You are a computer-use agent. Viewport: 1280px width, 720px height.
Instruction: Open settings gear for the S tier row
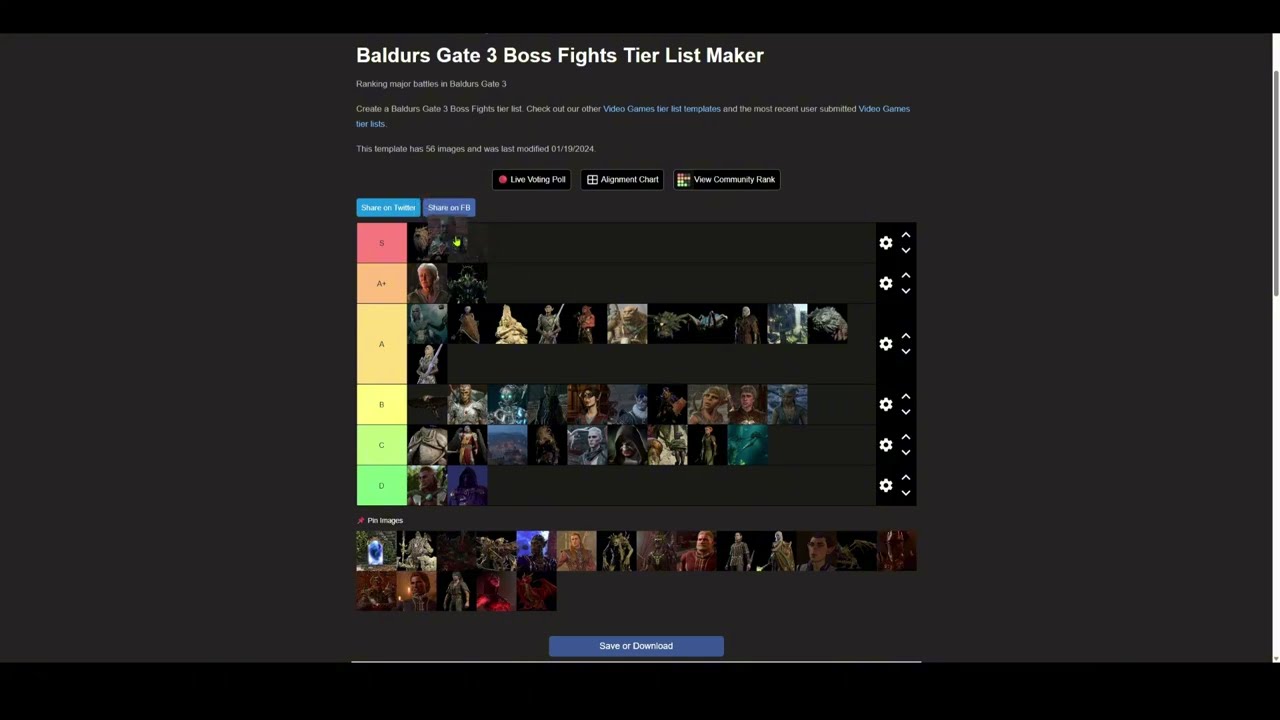click(885, 243)
